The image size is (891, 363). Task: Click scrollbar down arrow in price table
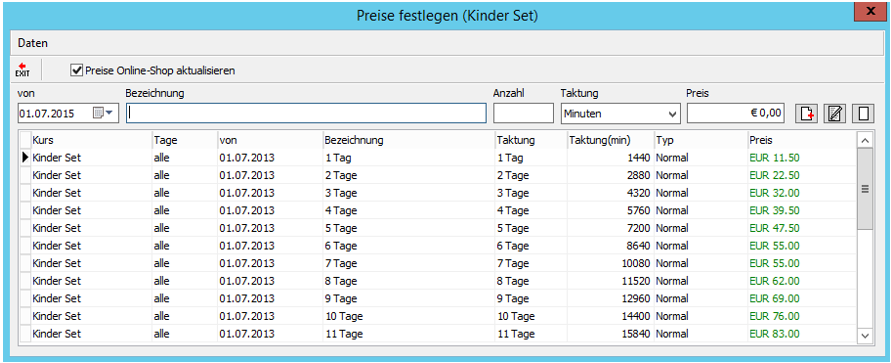[865, 336]
